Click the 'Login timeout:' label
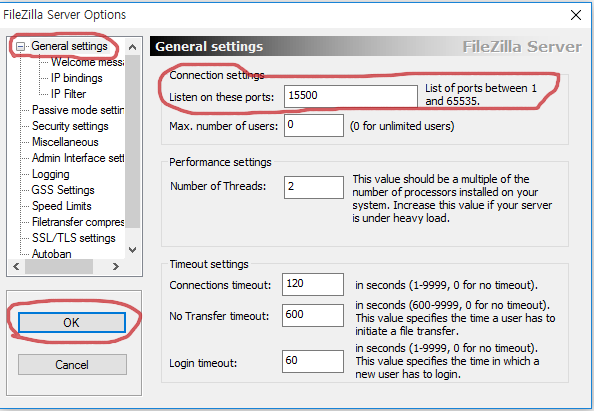 click(203, 363)
